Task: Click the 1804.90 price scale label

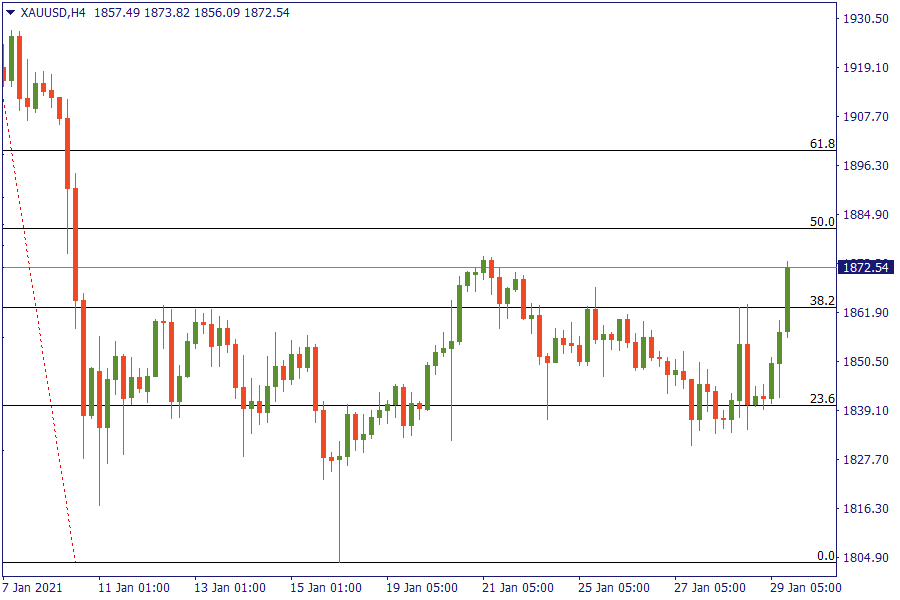Action: [865, 558]
